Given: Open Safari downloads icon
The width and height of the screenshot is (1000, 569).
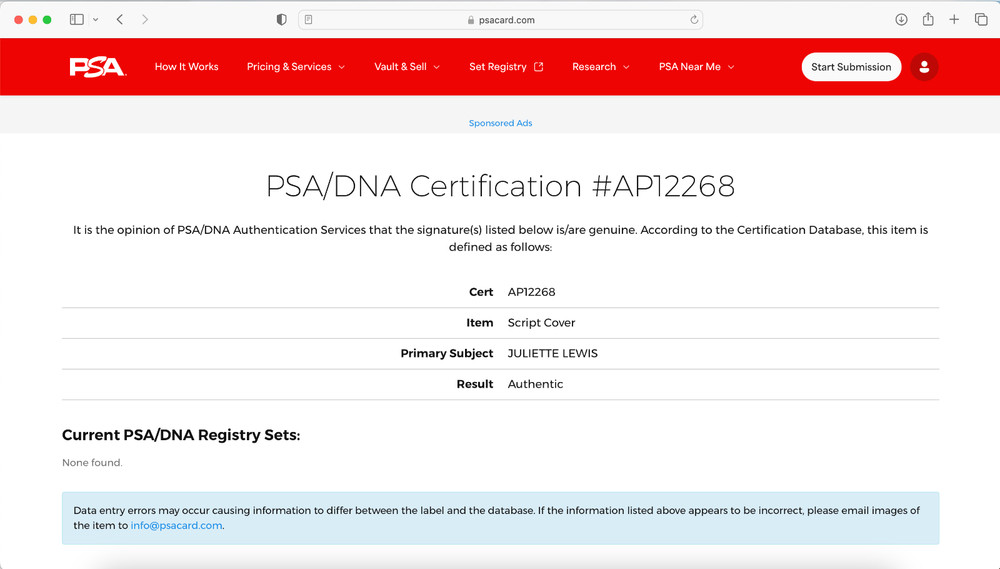Looking at the screenshot, I should click(901, 20).
